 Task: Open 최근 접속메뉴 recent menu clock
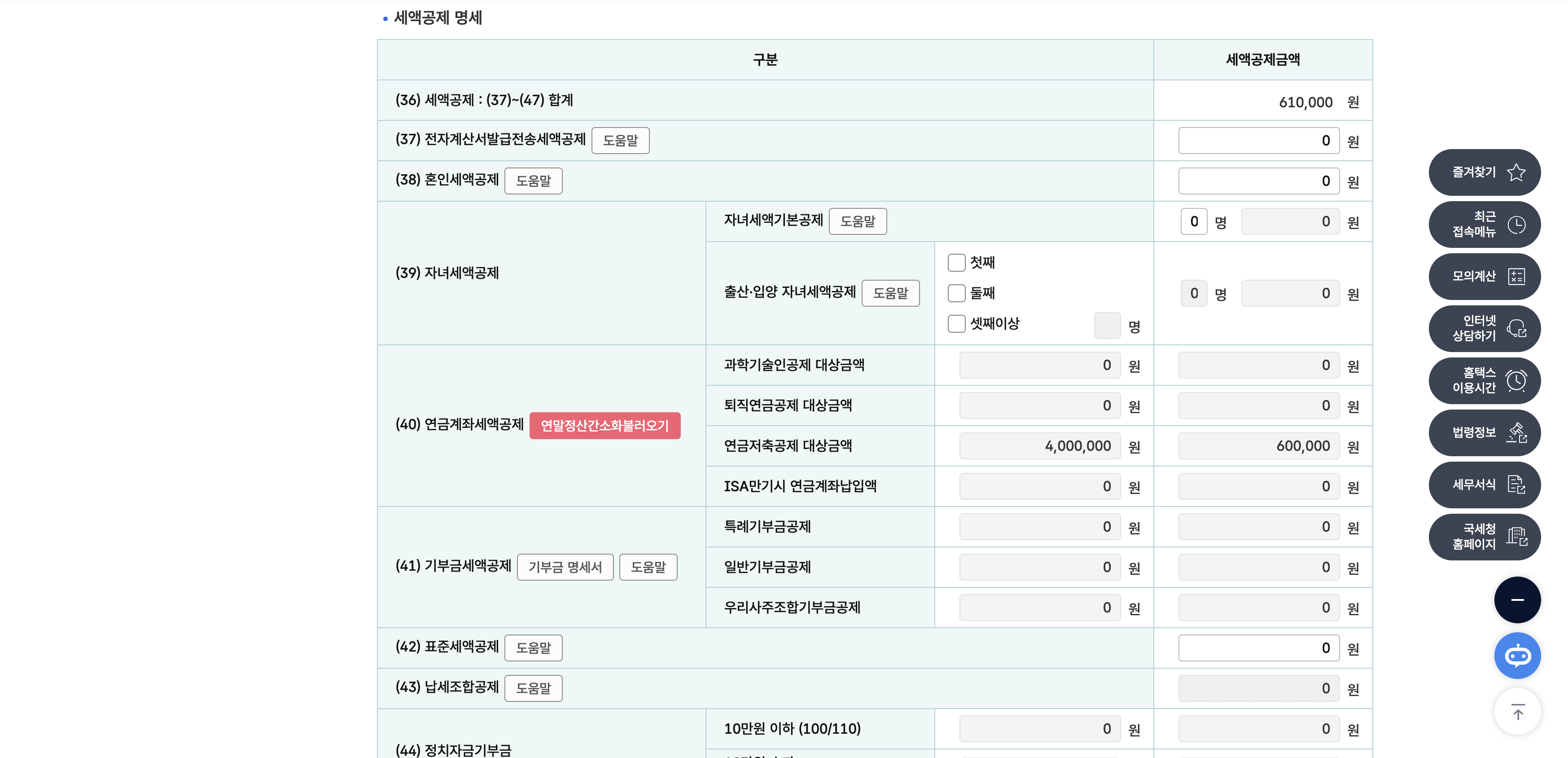[1484, 224]
